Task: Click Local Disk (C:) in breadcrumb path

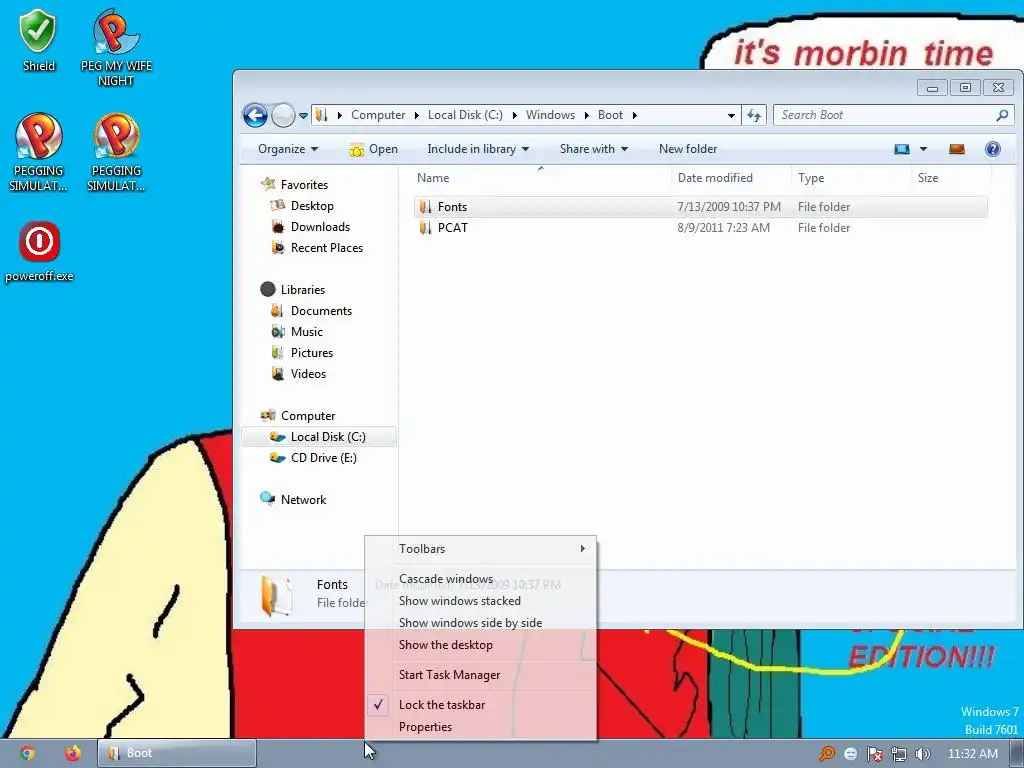Action: [x=465, y=115]
